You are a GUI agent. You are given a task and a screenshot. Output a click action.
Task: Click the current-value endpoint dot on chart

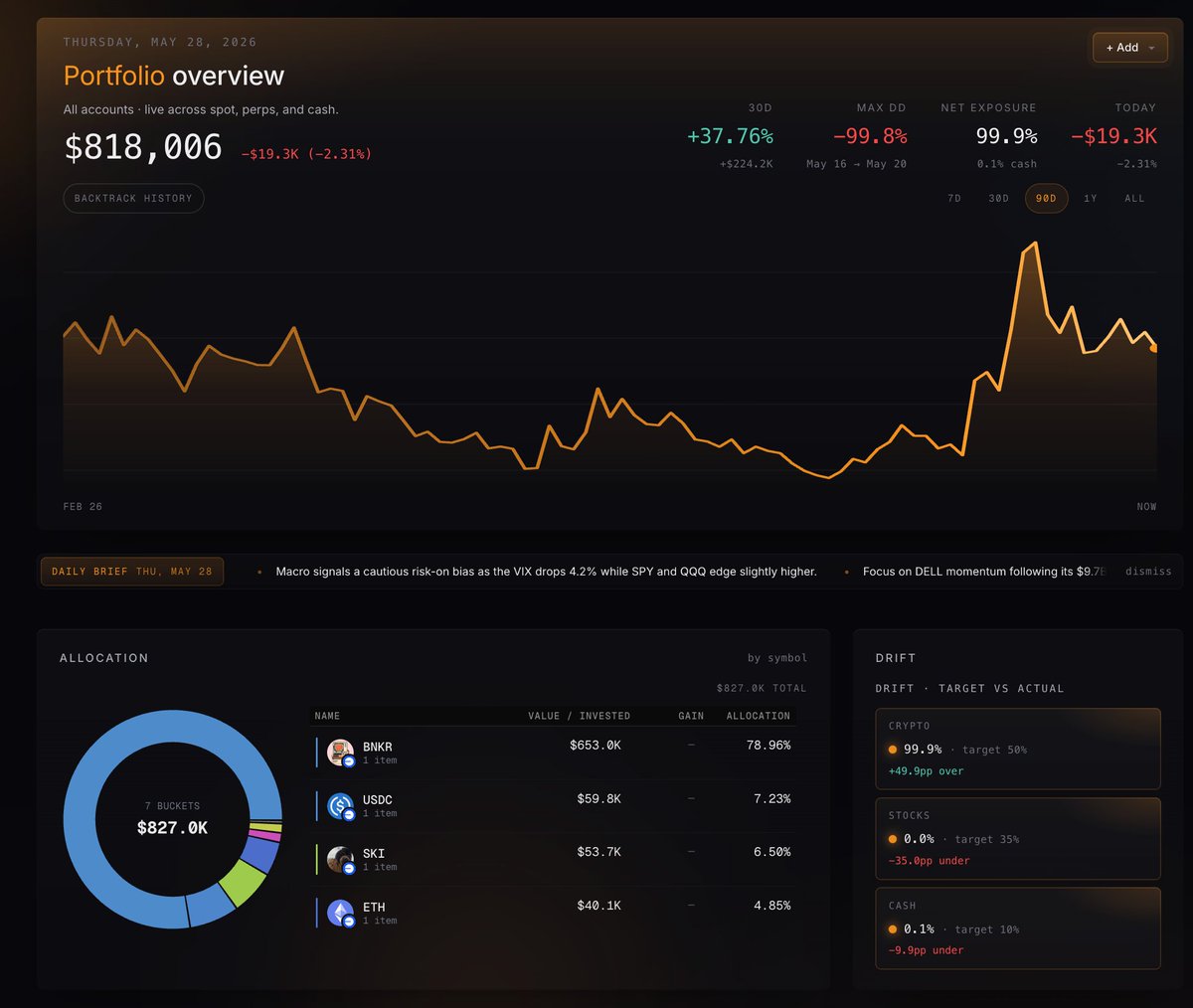click(1154, 348)
